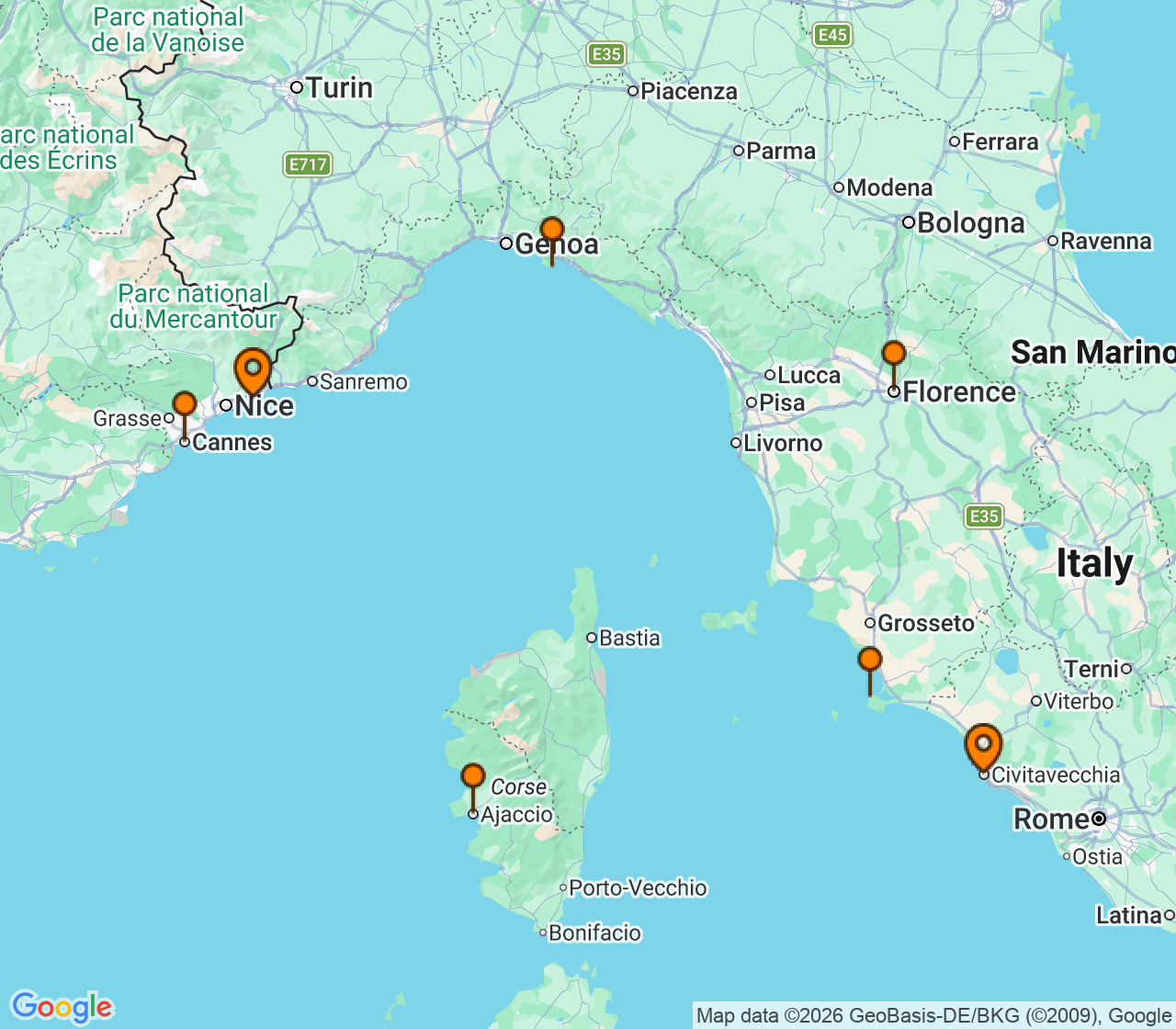Click the Lucca city label

[808, 375]
